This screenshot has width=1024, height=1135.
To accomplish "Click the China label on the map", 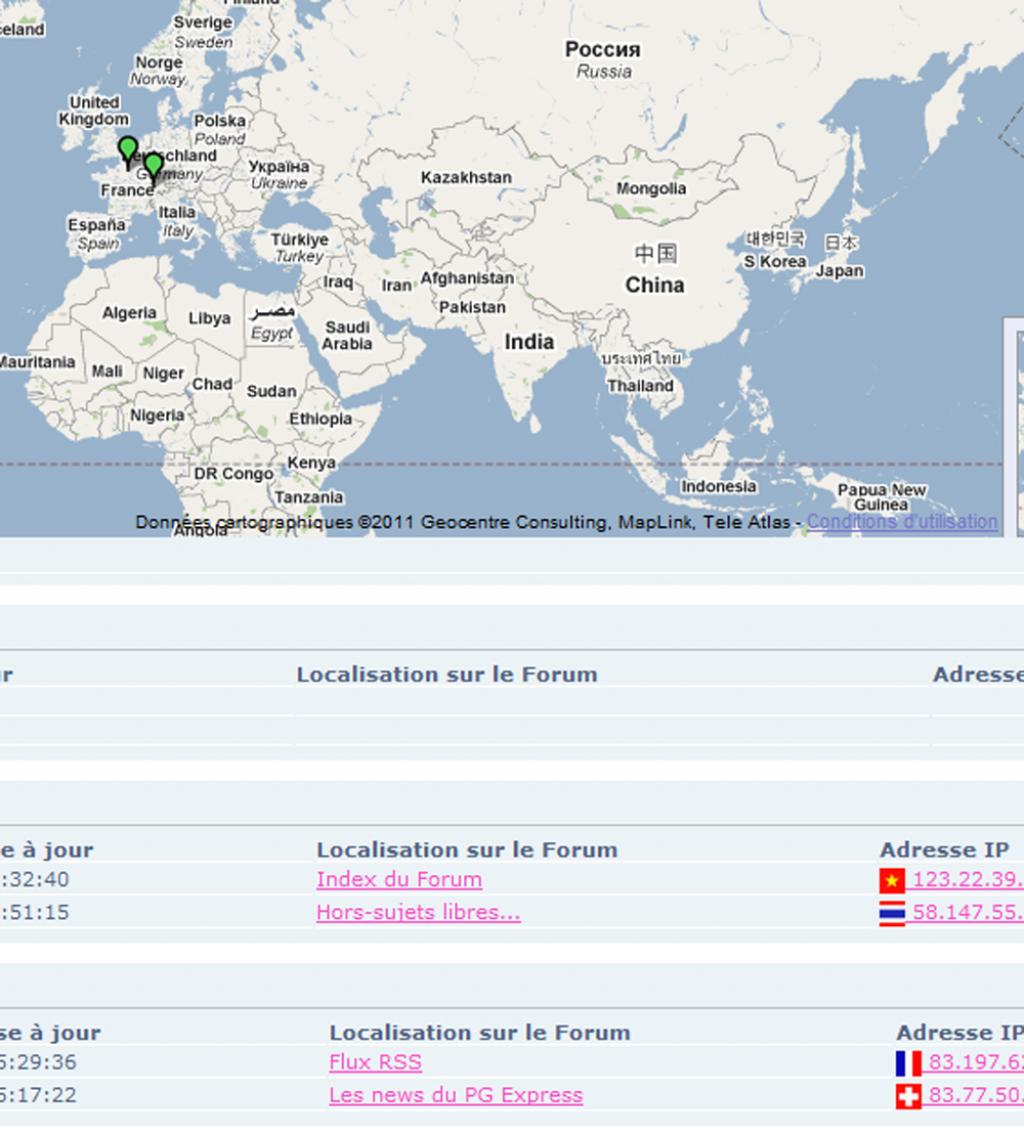I will tap(655, 285).
